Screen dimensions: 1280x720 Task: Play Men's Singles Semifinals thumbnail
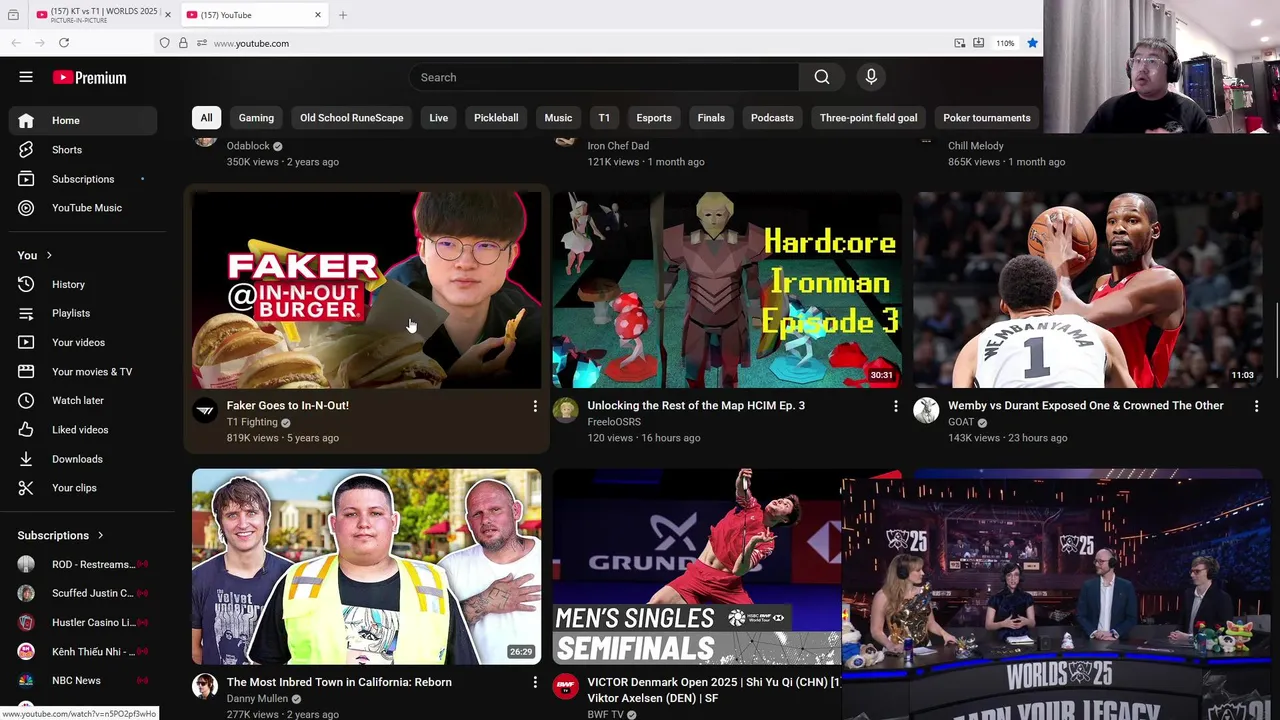click(697, 566)
